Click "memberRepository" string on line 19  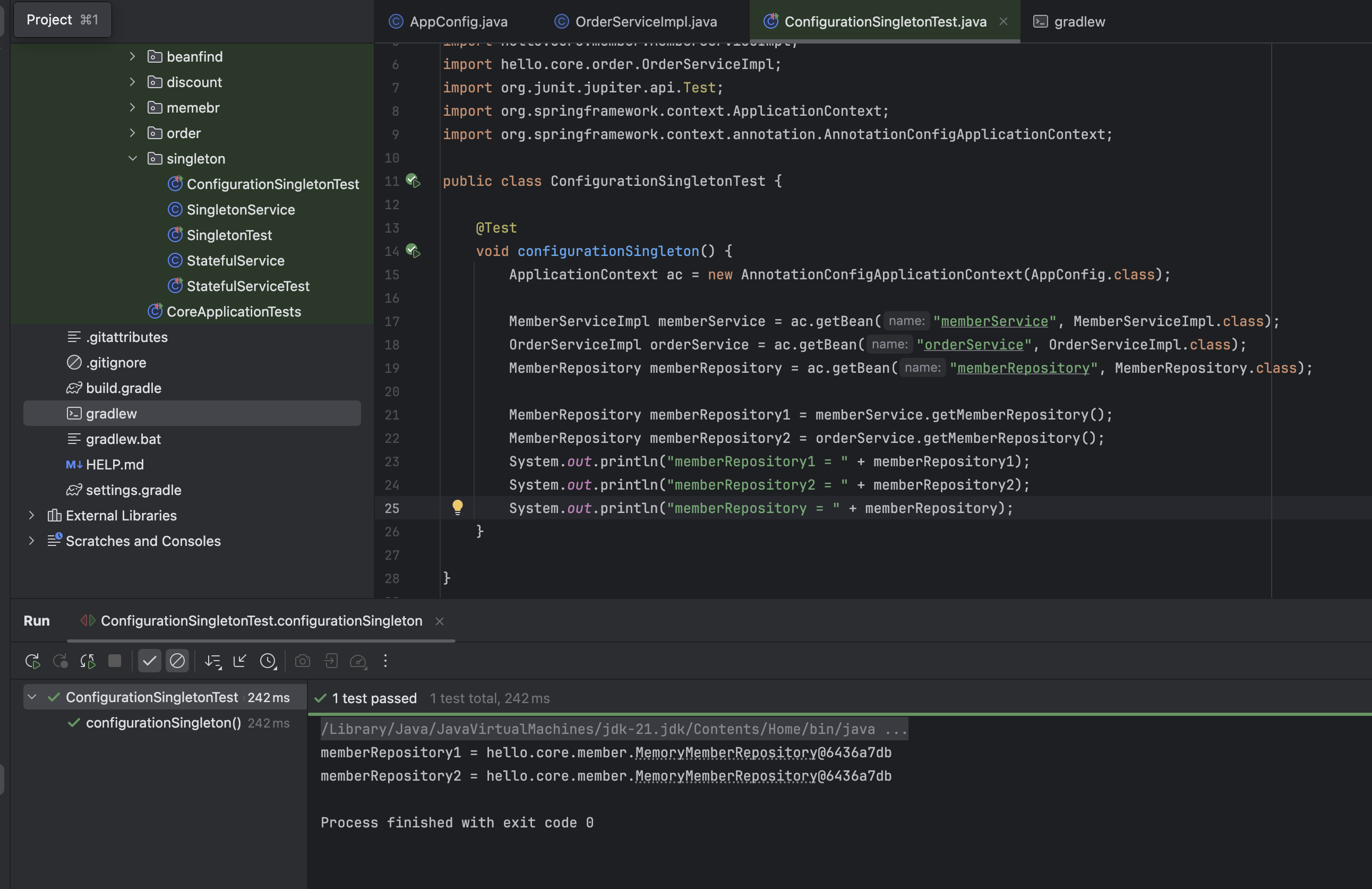click(x=1023, y=368)
